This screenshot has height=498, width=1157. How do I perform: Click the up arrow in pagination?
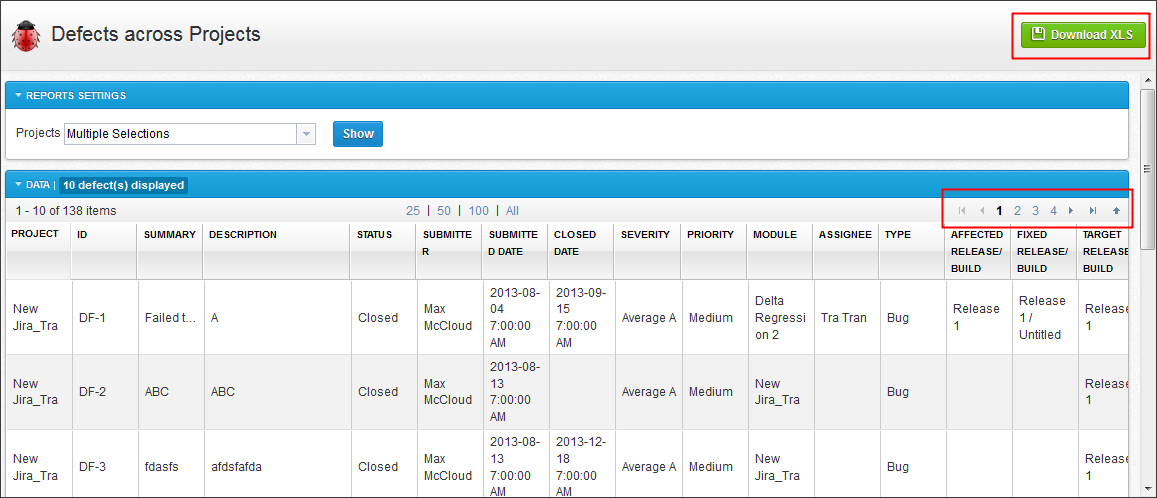click(x=1116, y=211)
